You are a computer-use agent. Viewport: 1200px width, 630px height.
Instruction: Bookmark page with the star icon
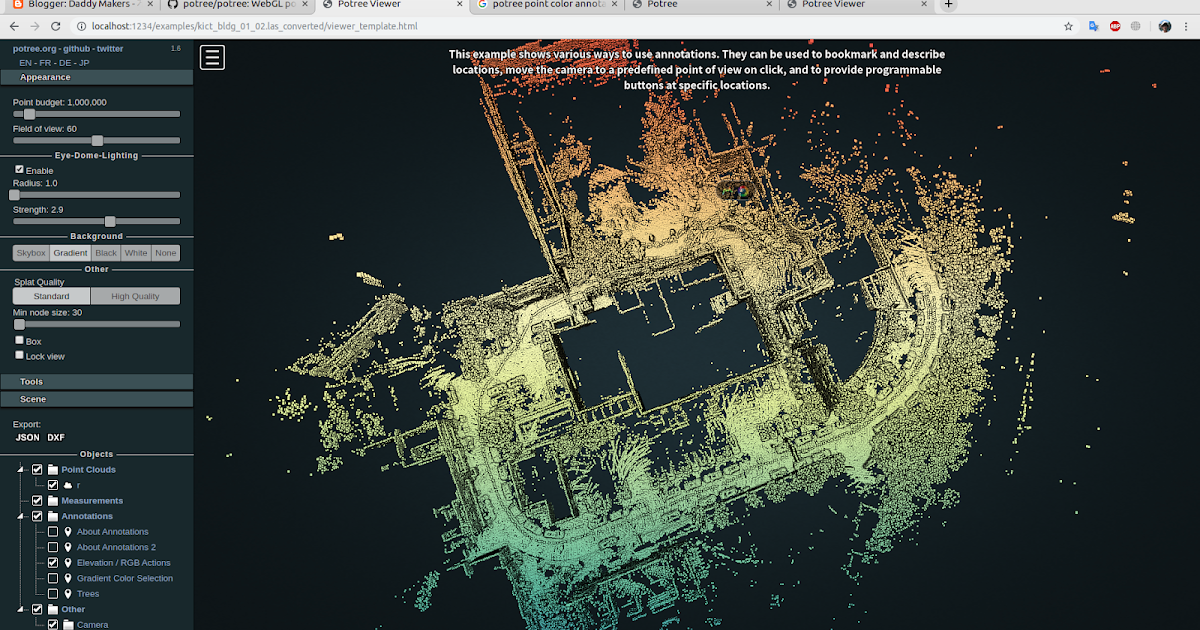pos(1069,26)
